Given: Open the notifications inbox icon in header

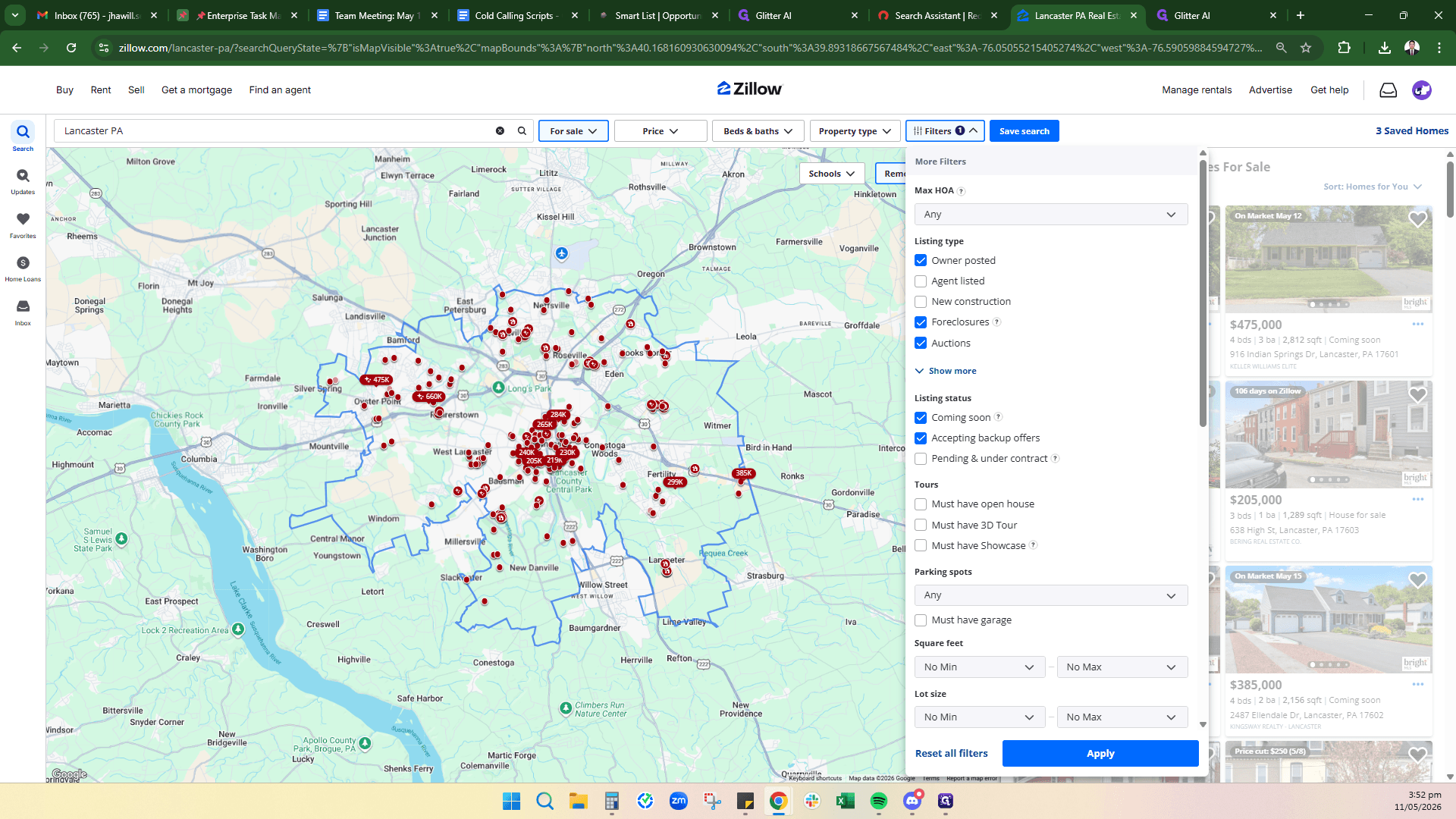Looking at the screenshot, I should [1388, 90].
